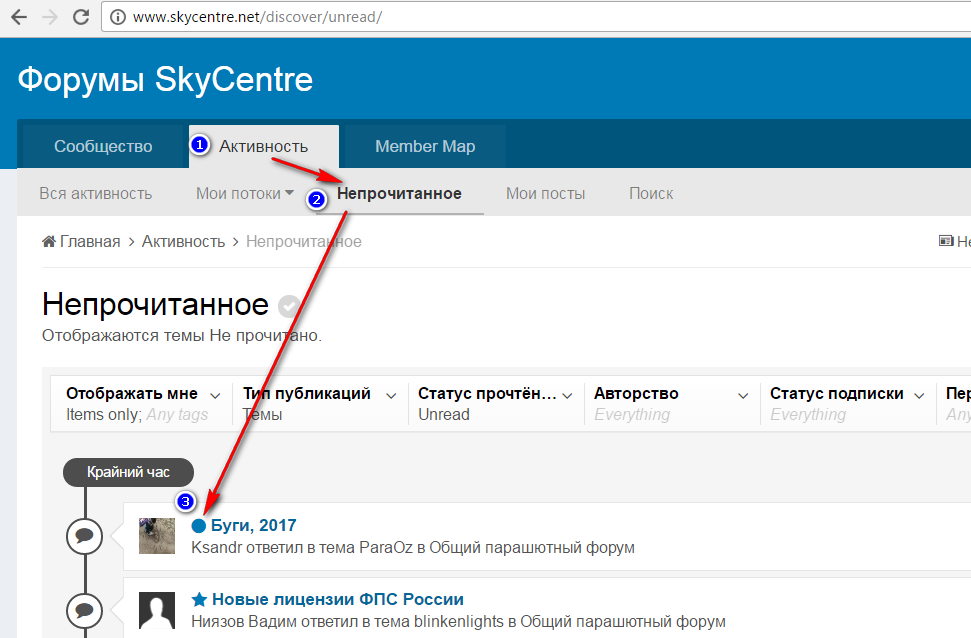The height and width of the screenshot is (638, 971).
Task: Click comment bubble icon beside Новые лицензии
Action: pyautogui.click(x=84, y=611)
